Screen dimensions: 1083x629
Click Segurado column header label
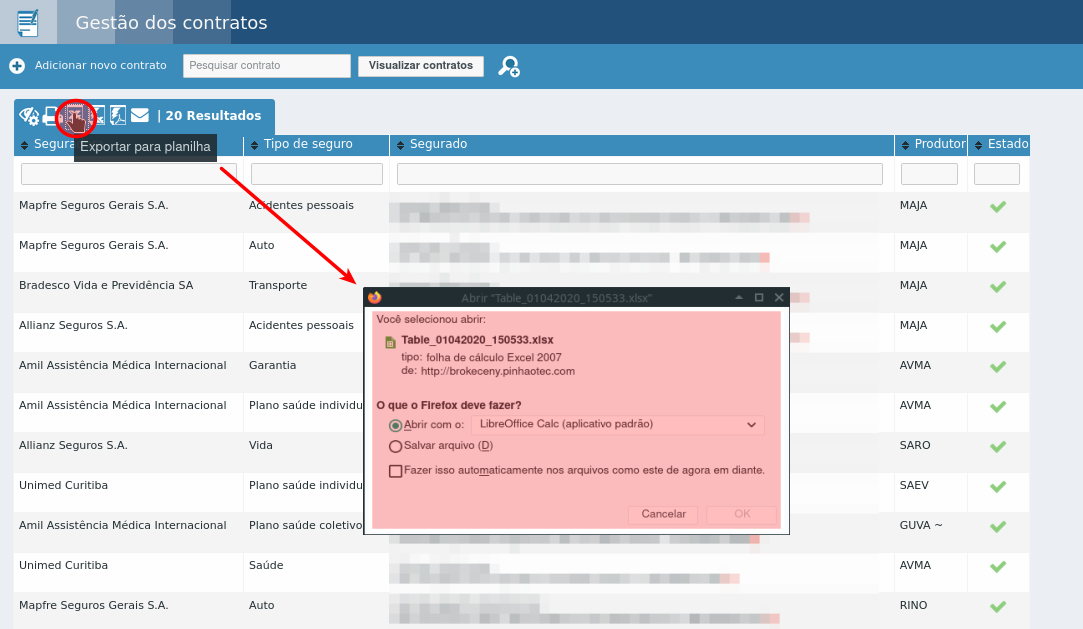pos(439,144)
